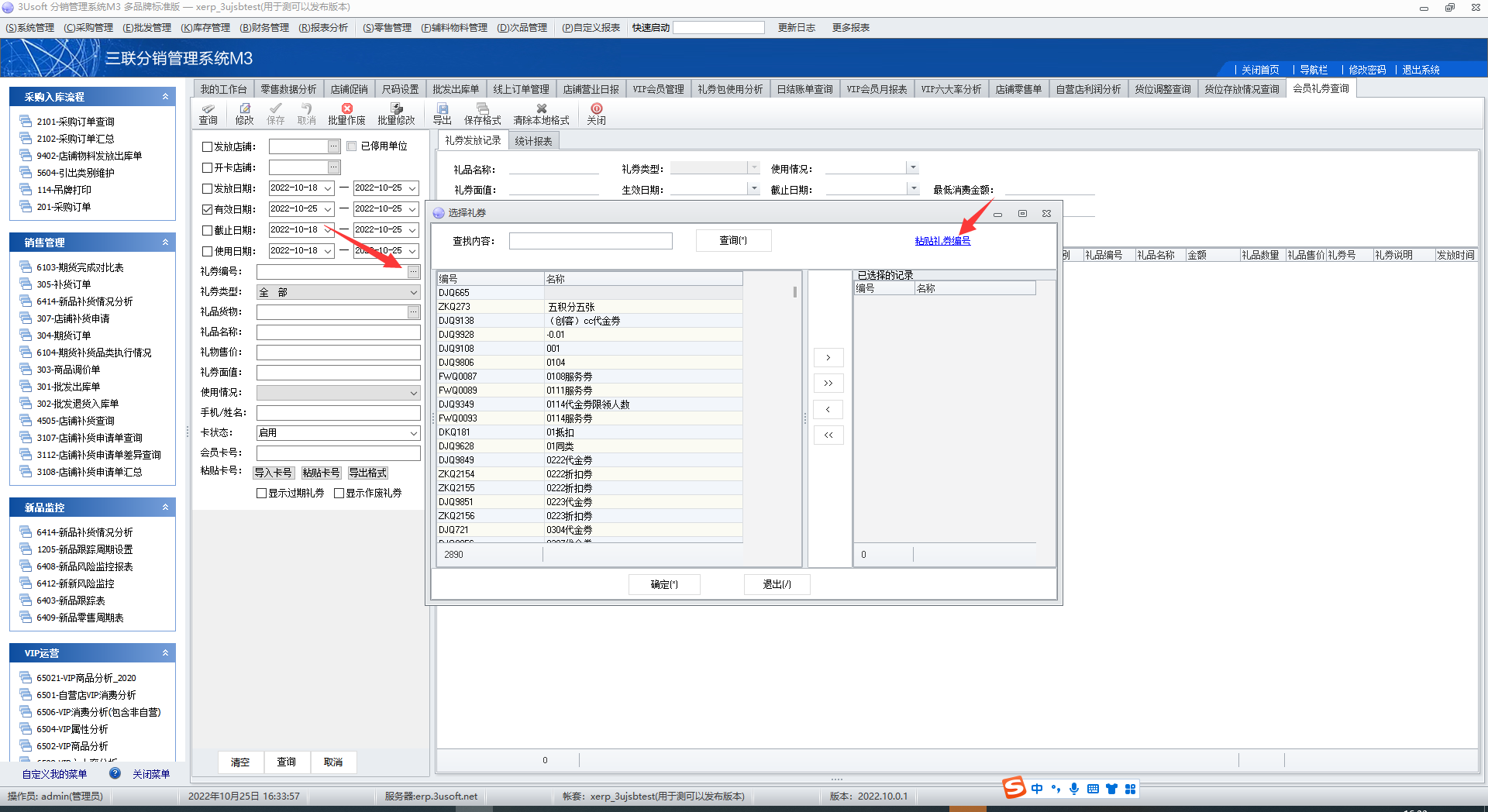Click the 中 Chinese mode IME icon
The image size is (1488, 812).
[x=1037, y=789]
